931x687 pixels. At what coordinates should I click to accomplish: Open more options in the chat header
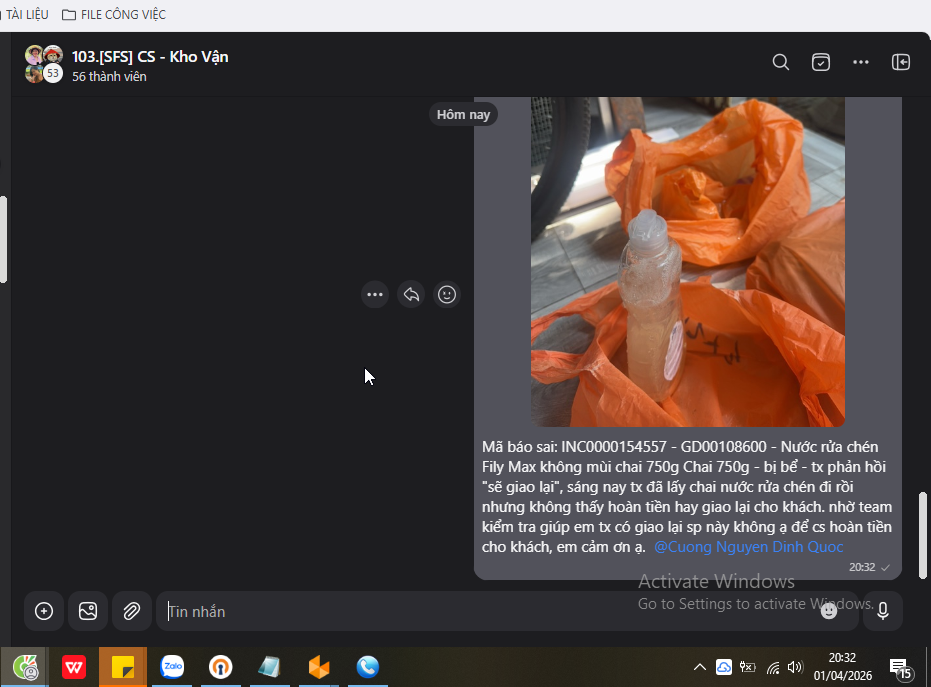tap(861, 62)
